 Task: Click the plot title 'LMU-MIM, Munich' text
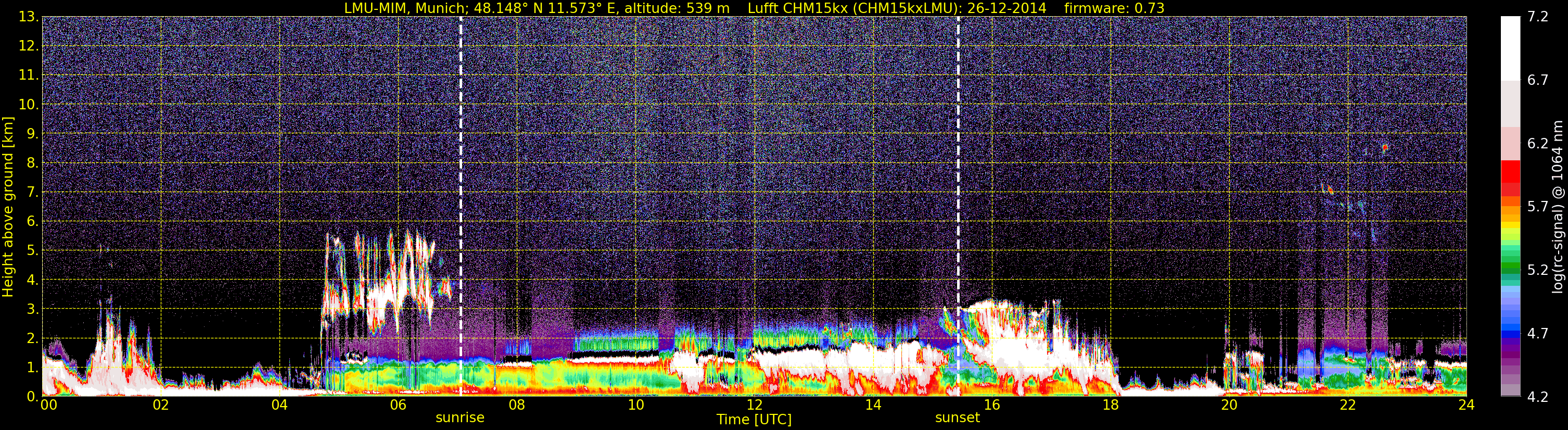click(x=405, y=8)
